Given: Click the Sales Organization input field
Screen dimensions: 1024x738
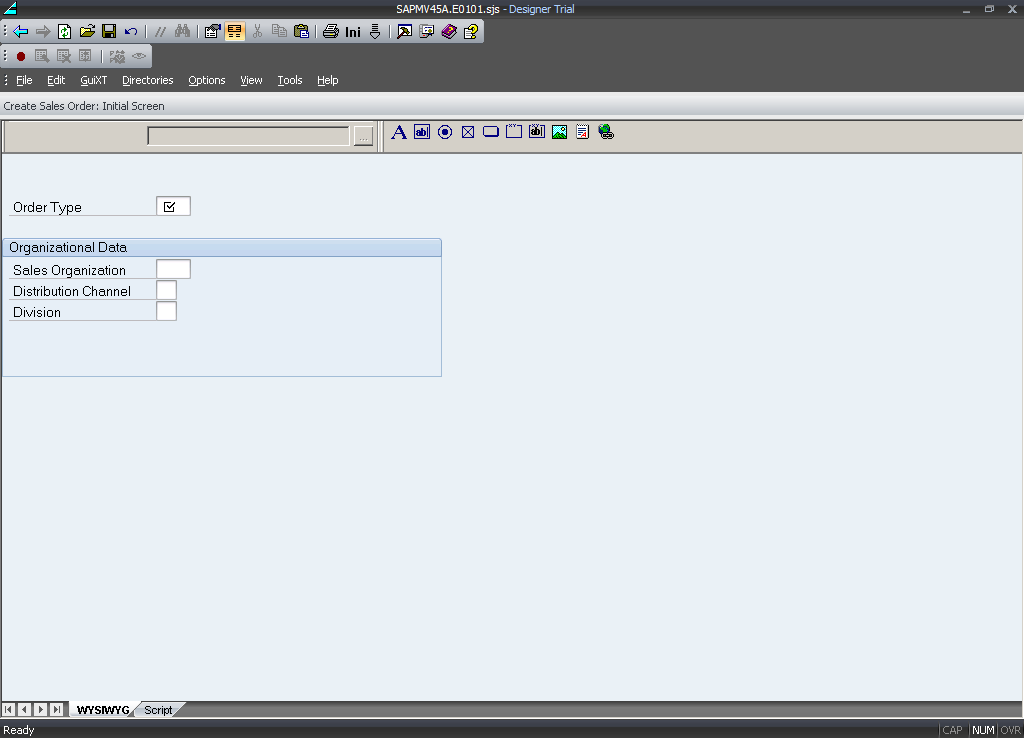Looking at the screenshot, I should click(x=173, y=269).
